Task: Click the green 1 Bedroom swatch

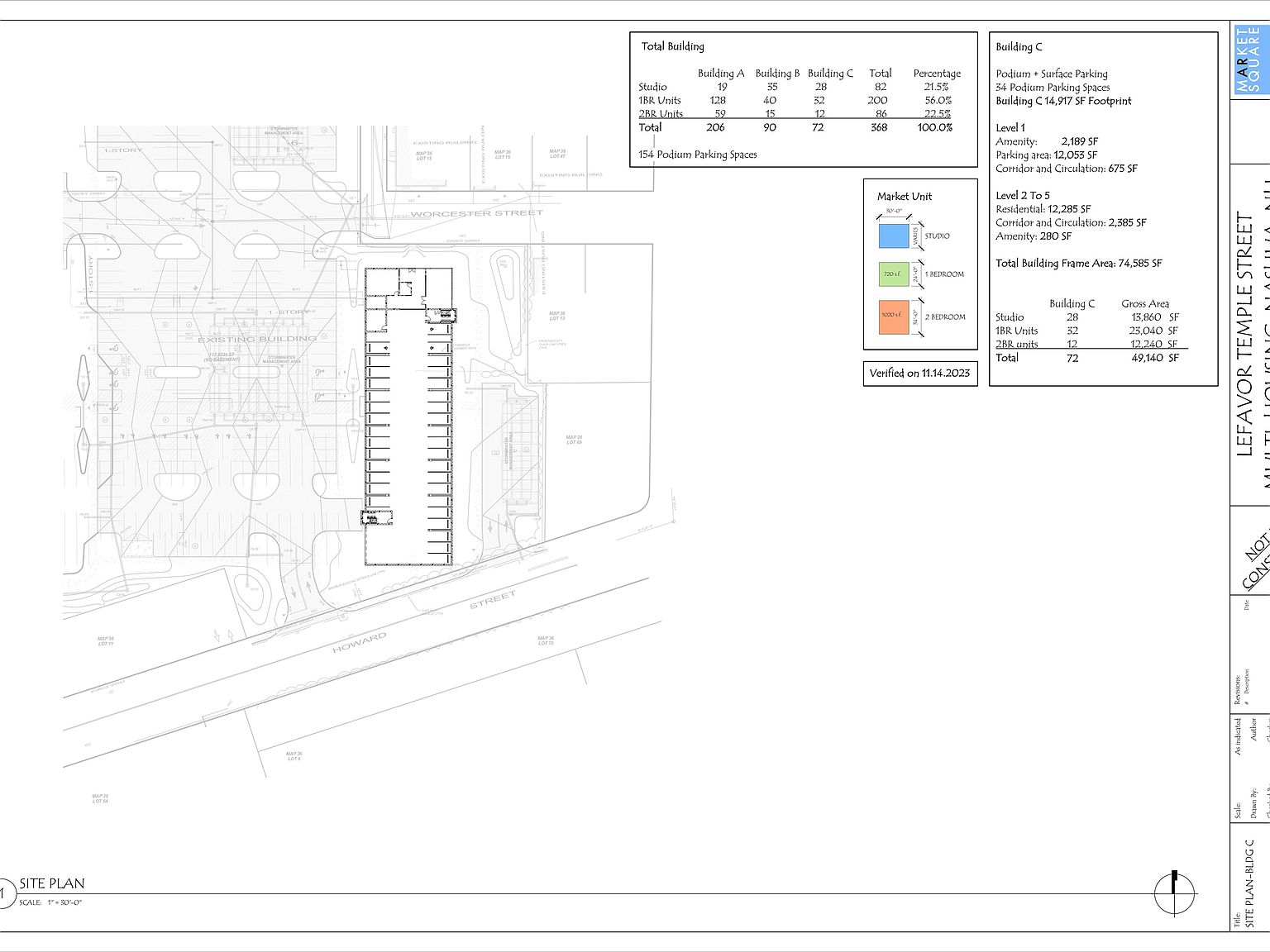Action: [893, 274]
